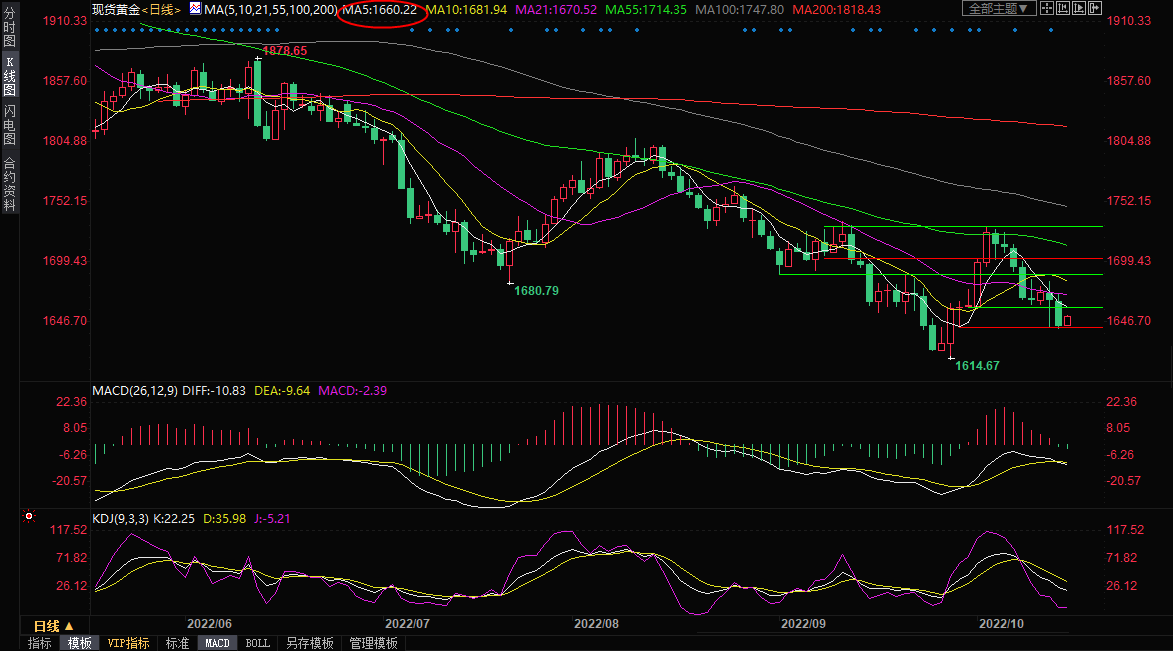
Task: Toggle the BOLL template button
Action: coord(257,643)
